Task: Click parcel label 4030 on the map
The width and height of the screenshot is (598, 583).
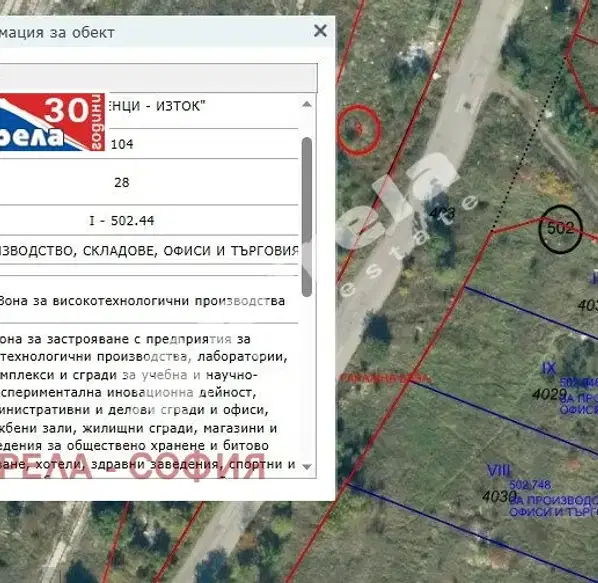Action: click(x=499, y=496)
